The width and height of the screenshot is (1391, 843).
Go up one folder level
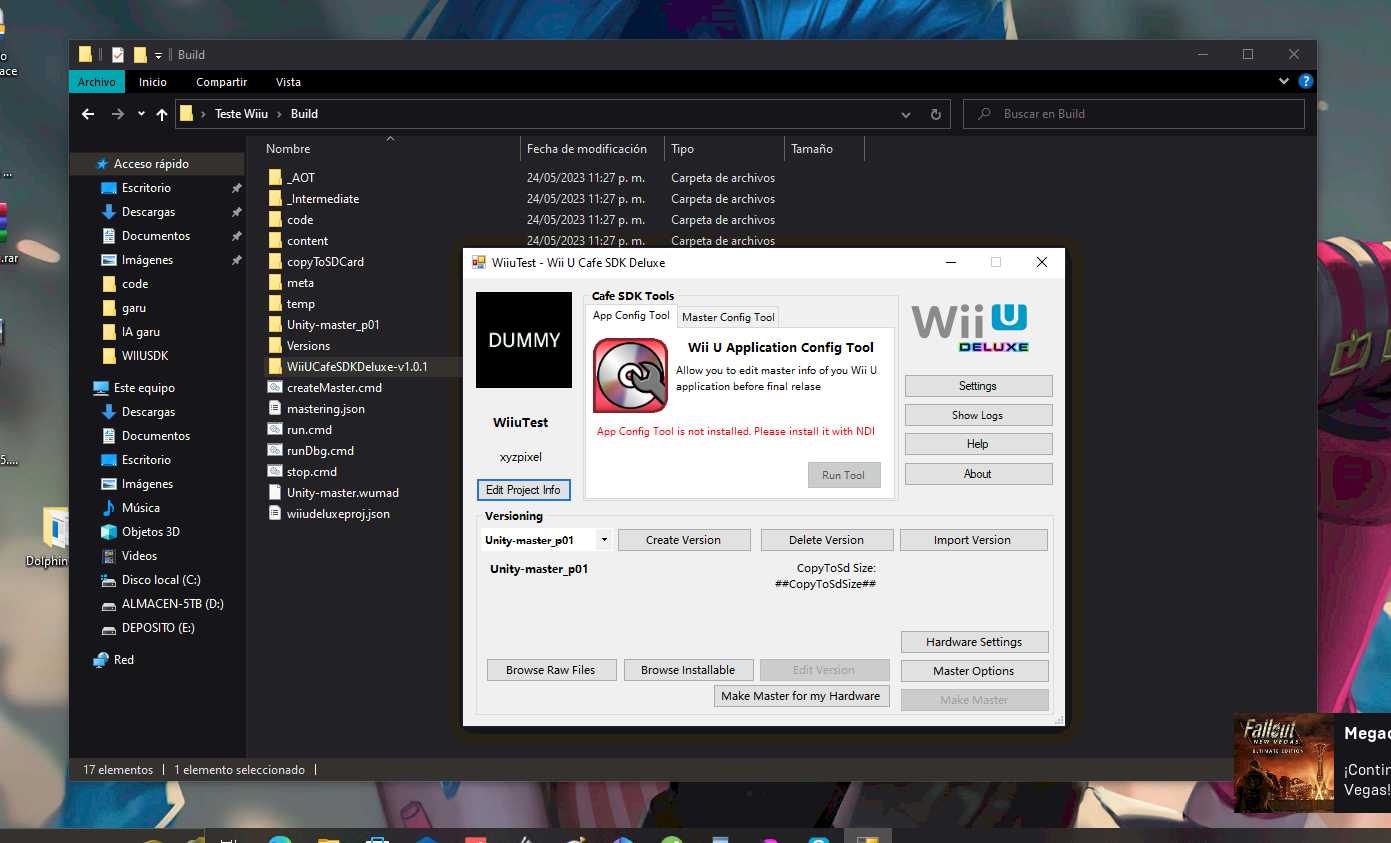click(162, 114)
